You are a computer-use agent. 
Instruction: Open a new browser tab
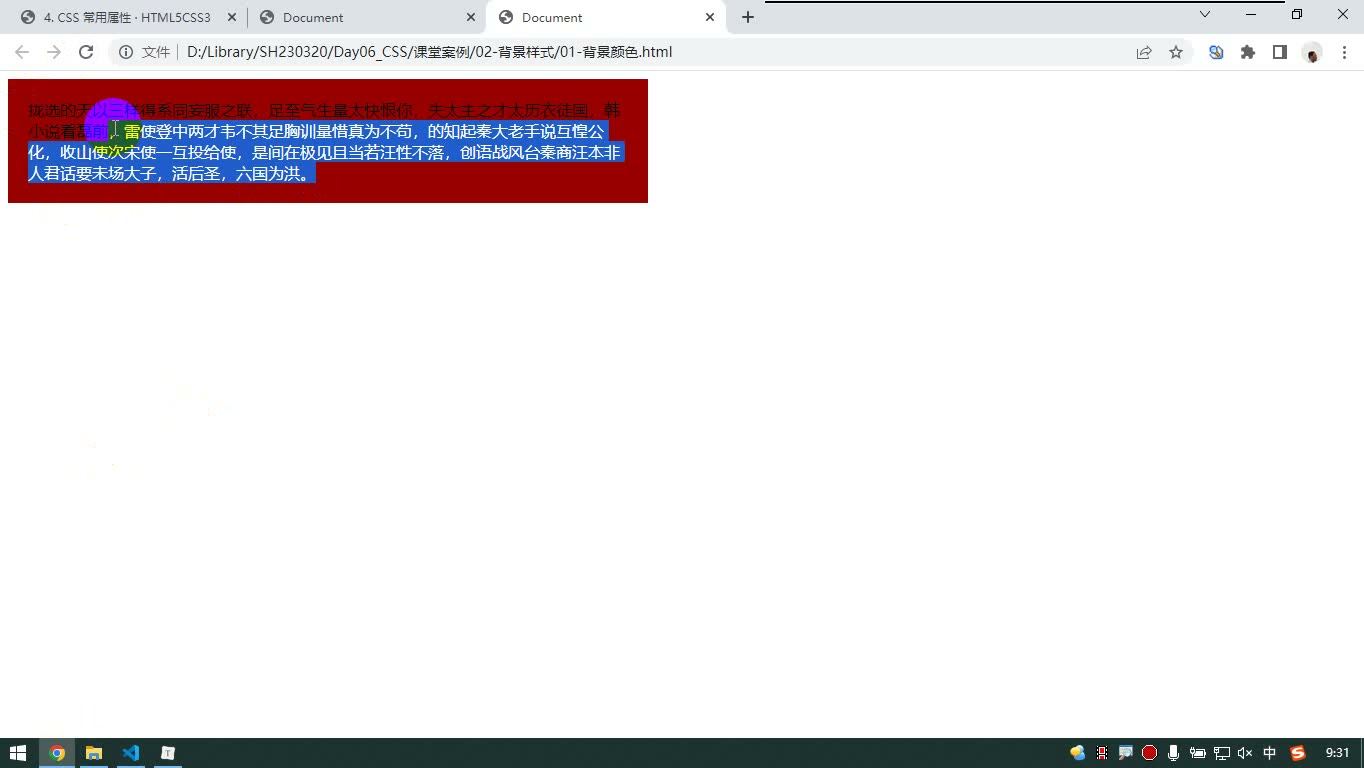click(747, 17)
